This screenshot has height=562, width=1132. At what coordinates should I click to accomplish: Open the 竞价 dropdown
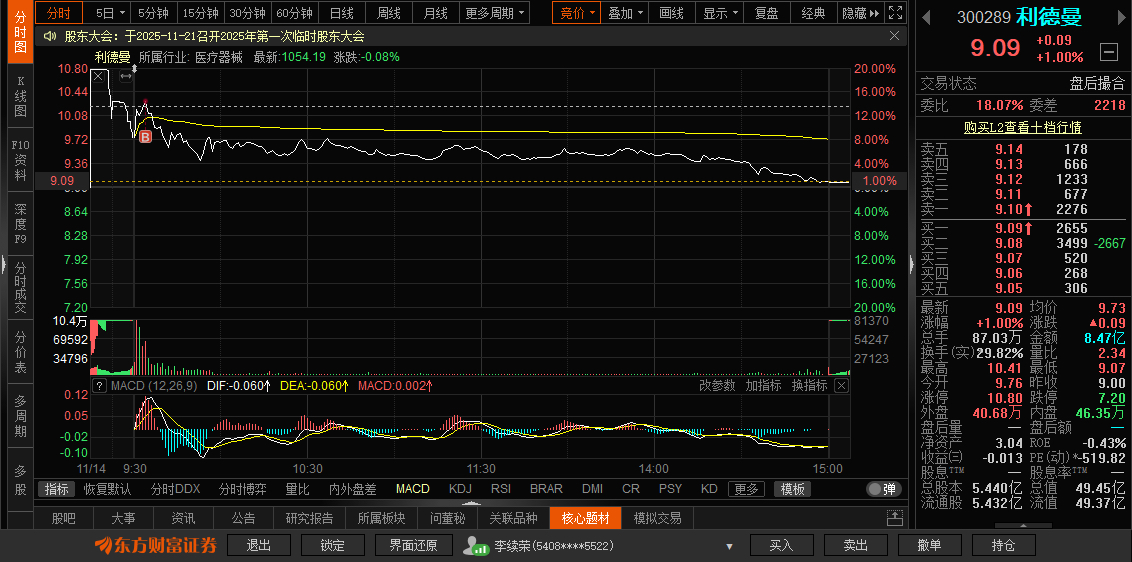[x=577, y=13]
